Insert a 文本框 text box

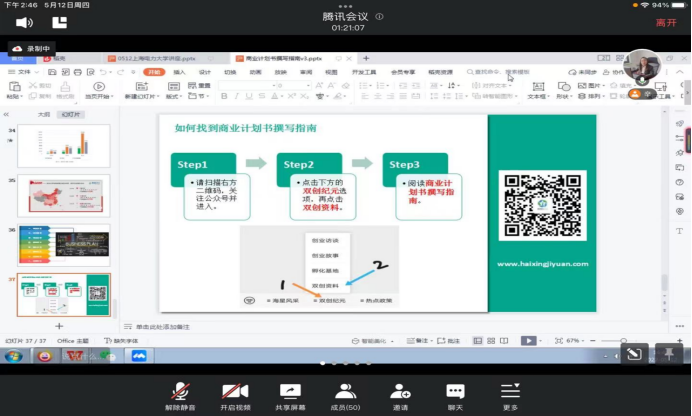[538, 90]
